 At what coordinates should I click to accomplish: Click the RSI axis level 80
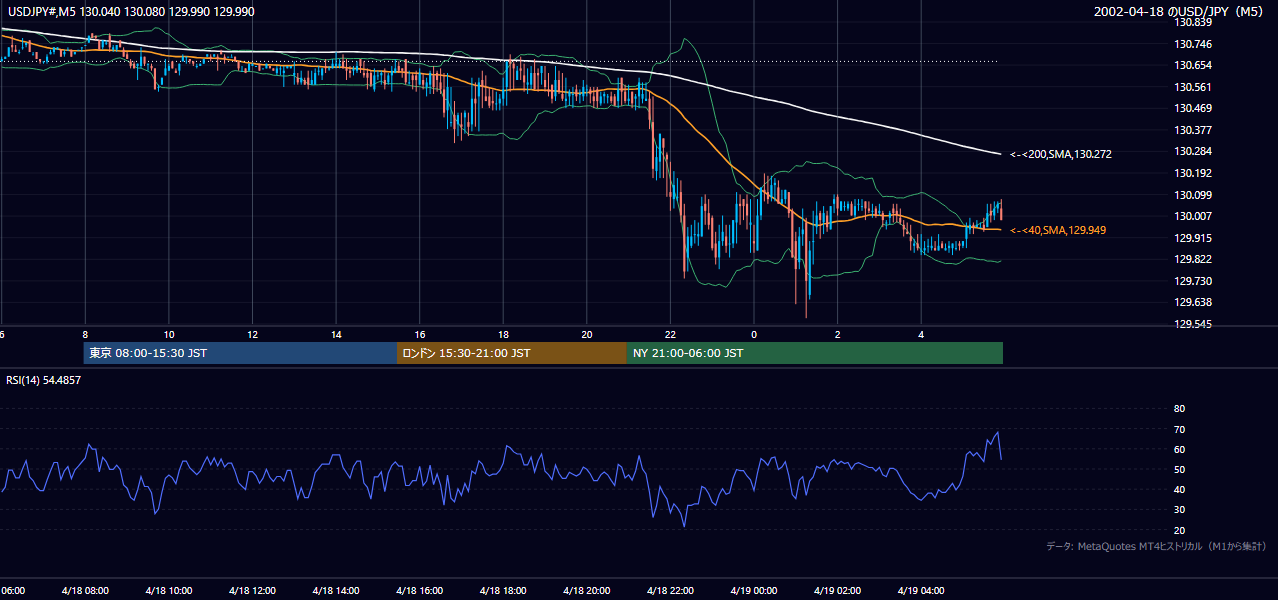point(1179,409)
